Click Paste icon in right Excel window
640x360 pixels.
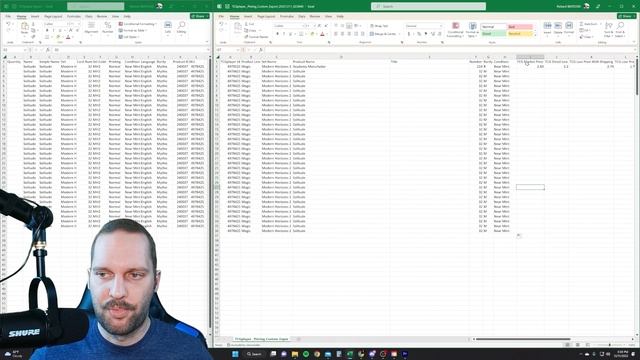238,29
